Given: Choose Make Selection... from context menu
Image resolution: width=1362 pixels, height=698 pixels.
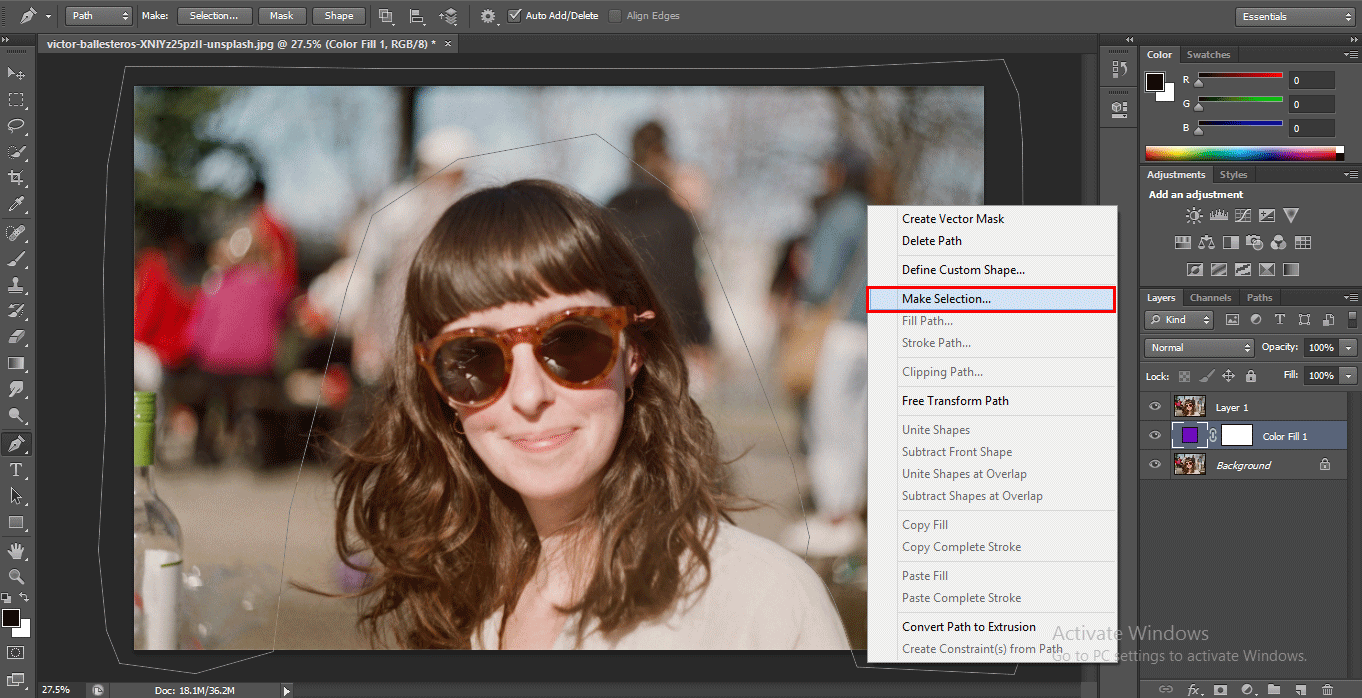Looking at the screenshot, I should pos(946,299).
